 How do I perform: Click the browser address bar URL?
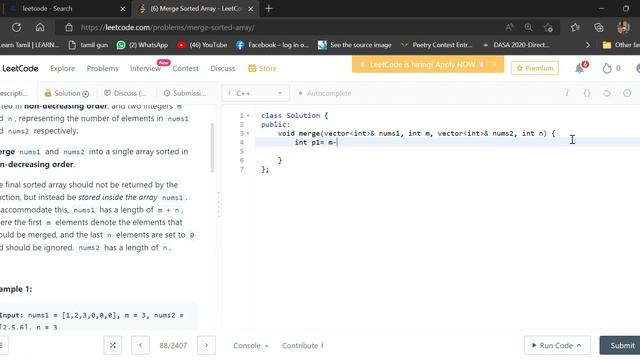click(167, 27)
